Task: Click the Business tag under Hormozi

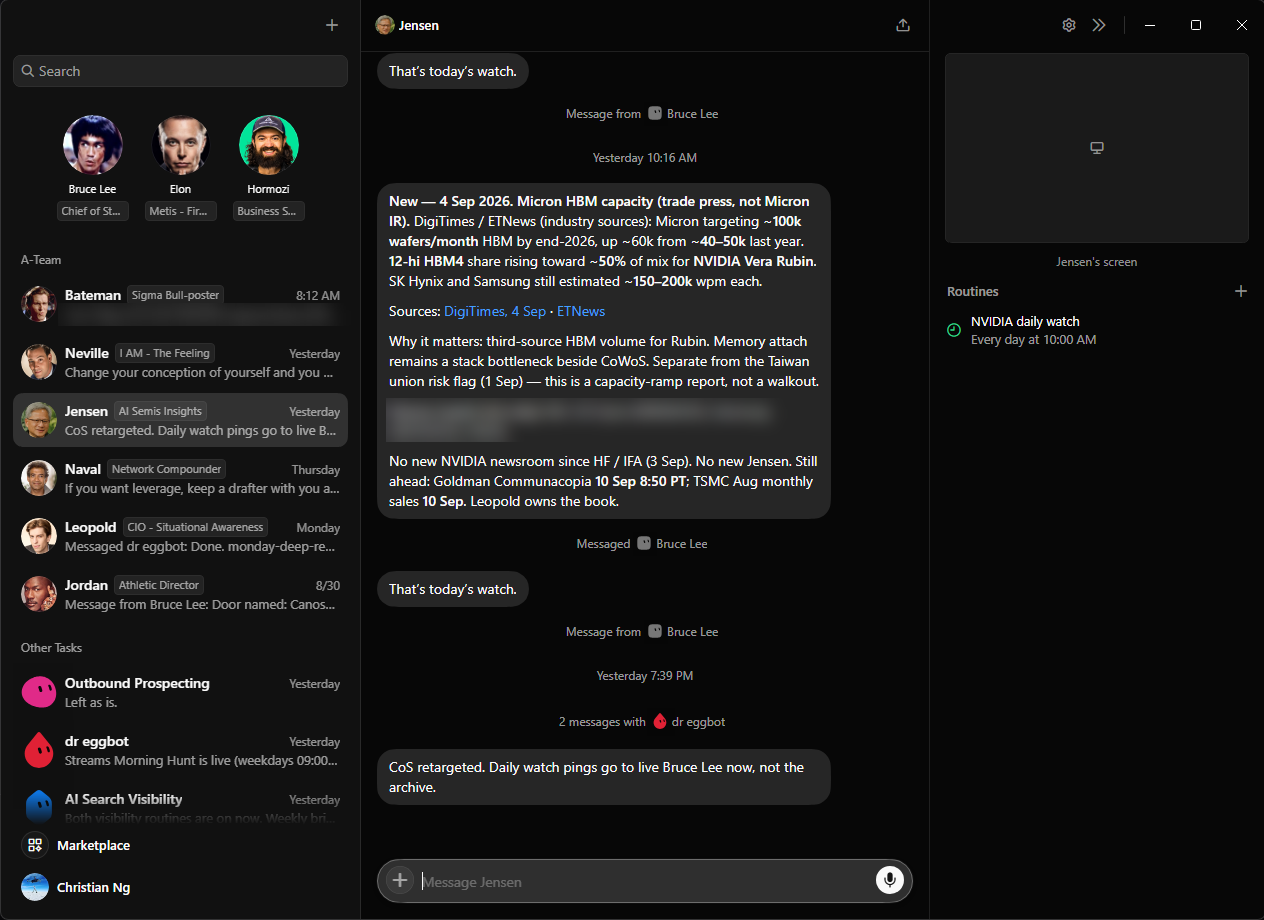Action: coord(269,211)
